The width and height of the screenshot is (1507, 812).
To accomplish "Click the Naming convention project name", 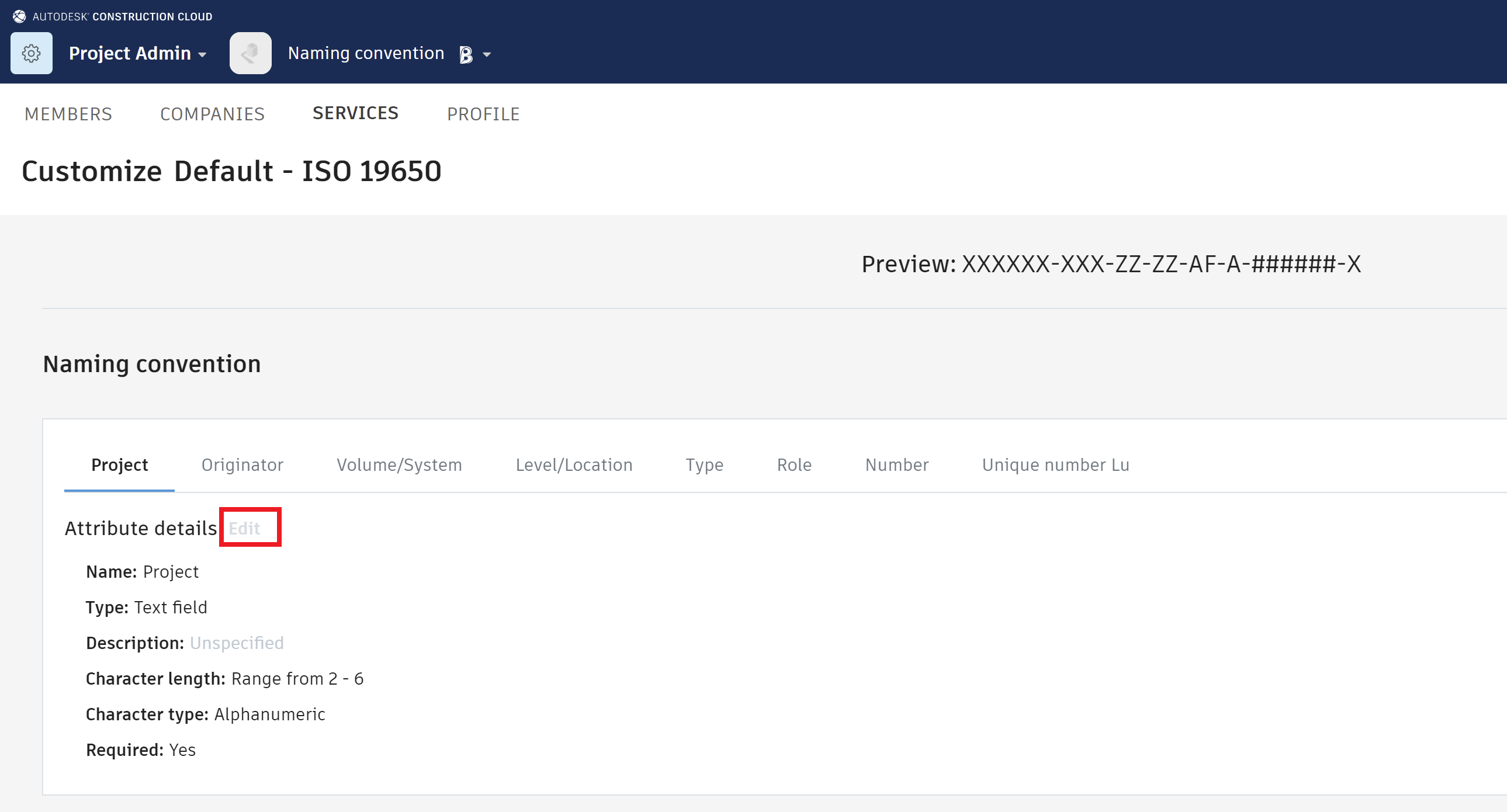I will 366,53.
